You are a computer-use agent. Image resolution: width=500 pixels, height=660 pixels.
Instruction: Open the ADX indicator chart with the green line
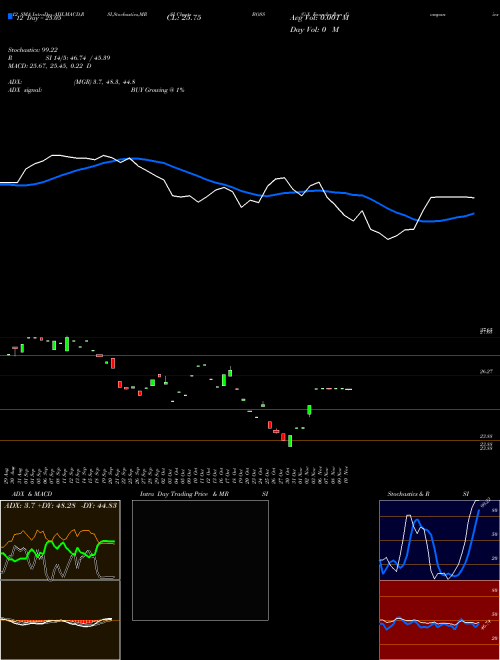coord(60,540)
